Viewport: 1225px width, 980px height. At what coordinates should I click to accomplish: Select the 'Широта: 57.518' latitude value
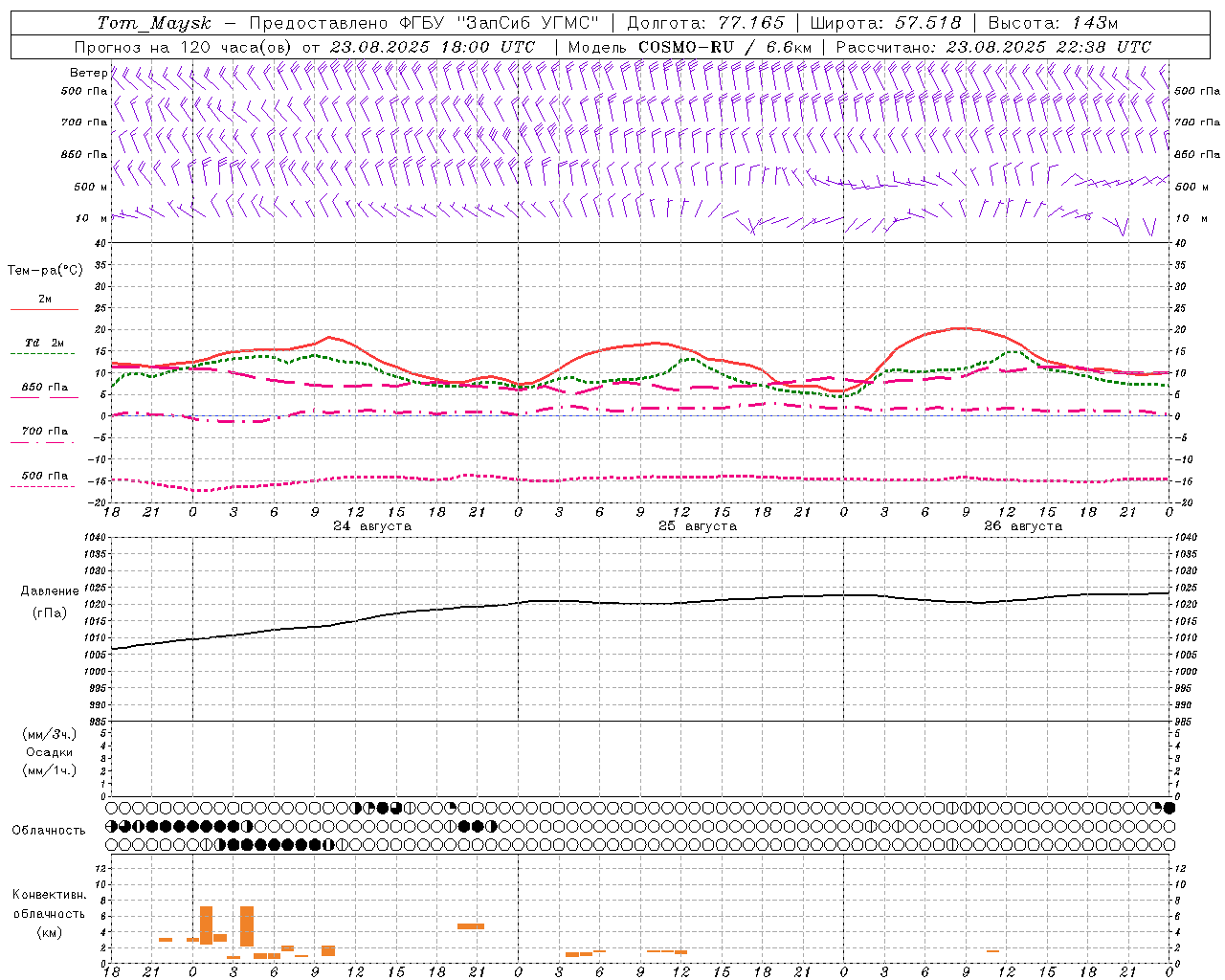click(x=885, y=23)
